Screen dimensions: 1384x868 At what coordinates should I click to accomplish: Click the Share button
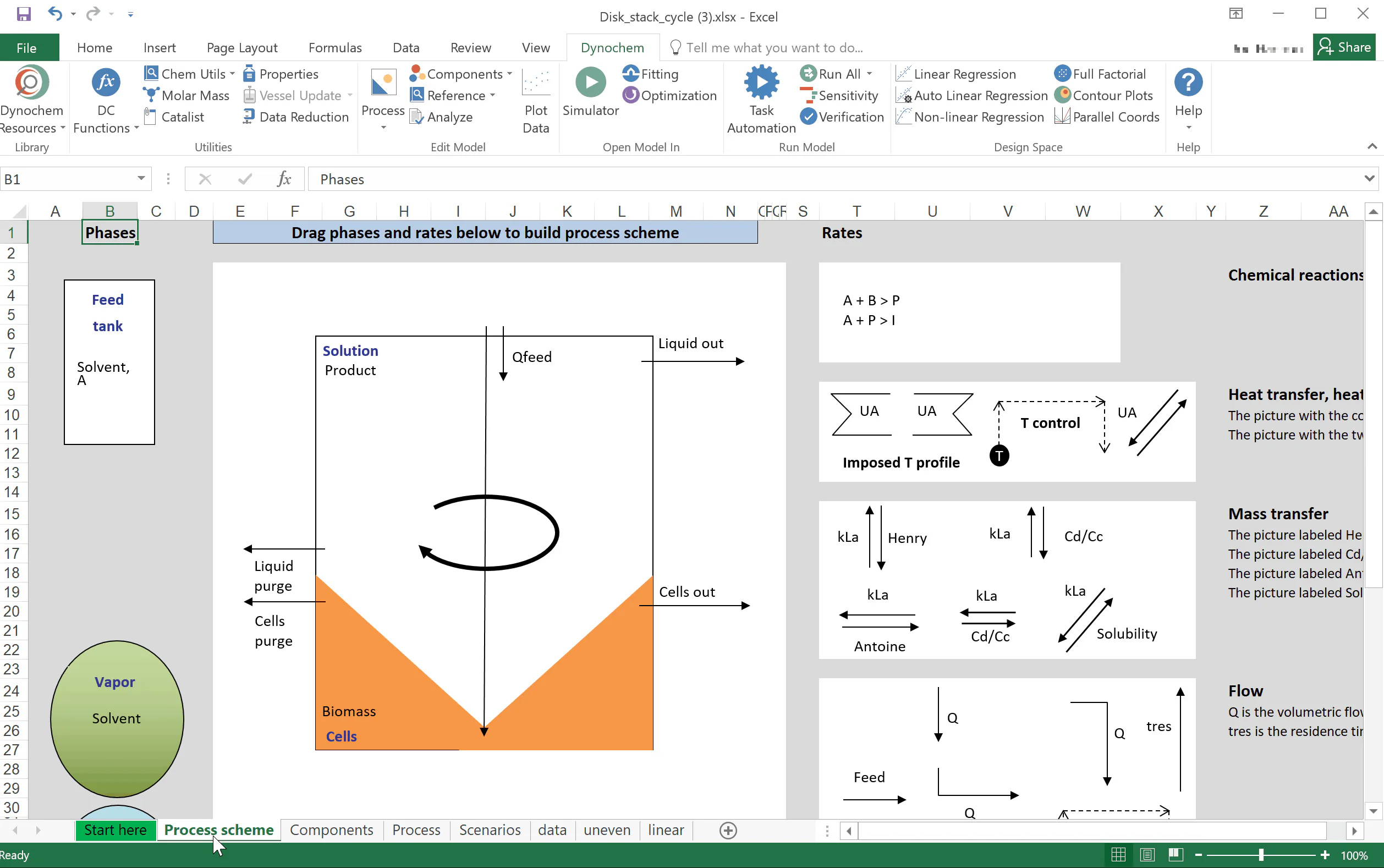coord(1344,47)
